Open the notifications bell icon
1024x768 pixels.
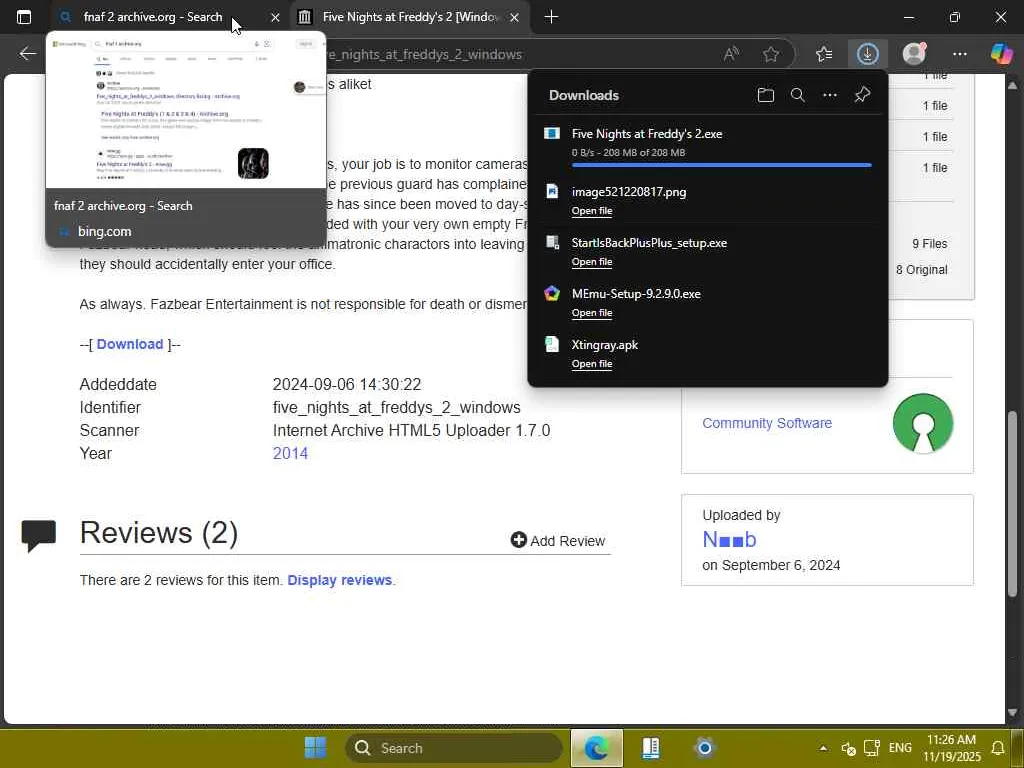click(998, 748)
